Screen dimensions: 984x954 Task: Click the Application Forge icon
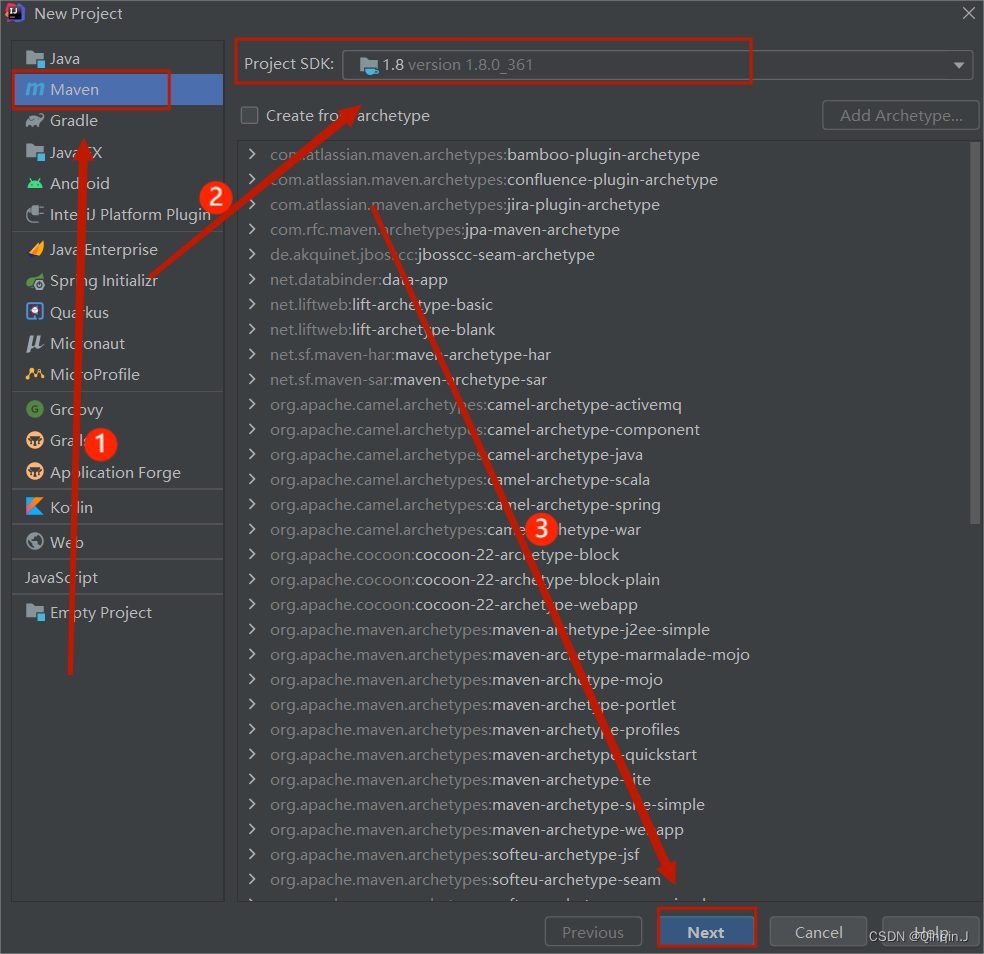click(x=35, y=471)
